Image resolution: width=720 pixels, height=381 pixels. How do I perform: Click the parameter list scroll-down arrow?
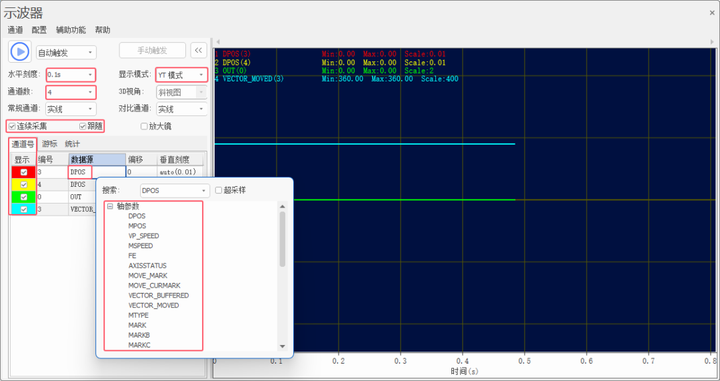pyautogui.click(x=282, y=346)
